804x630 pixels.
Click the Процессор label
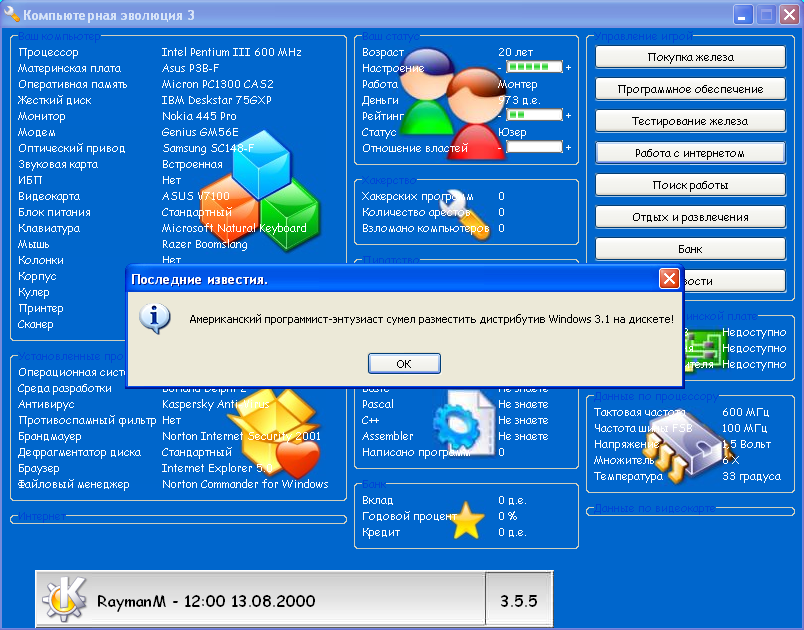coord(48,52)
